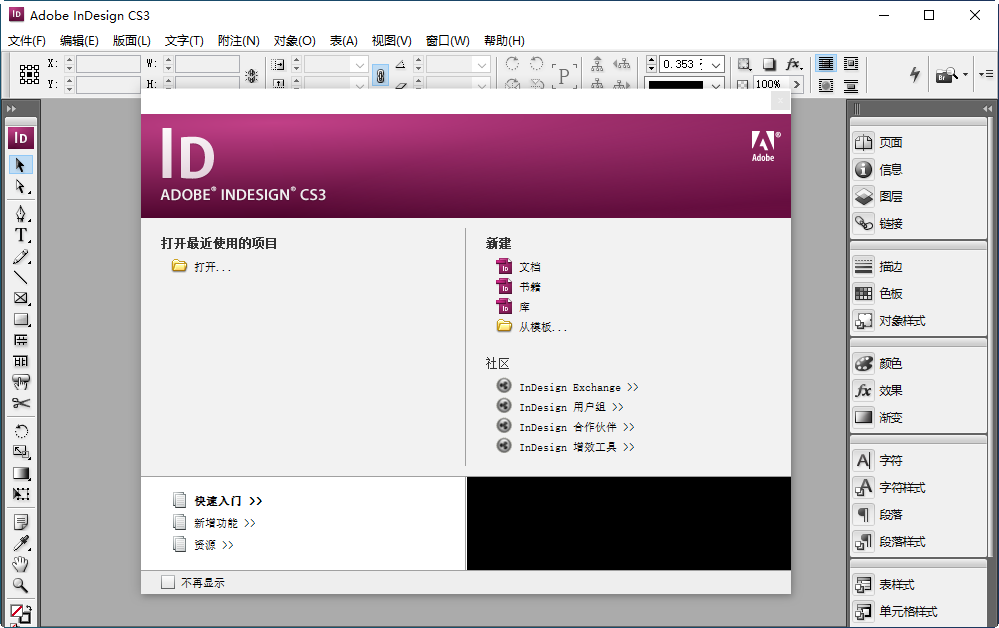Open the 版面(L) menu

[x=131, y=41]
